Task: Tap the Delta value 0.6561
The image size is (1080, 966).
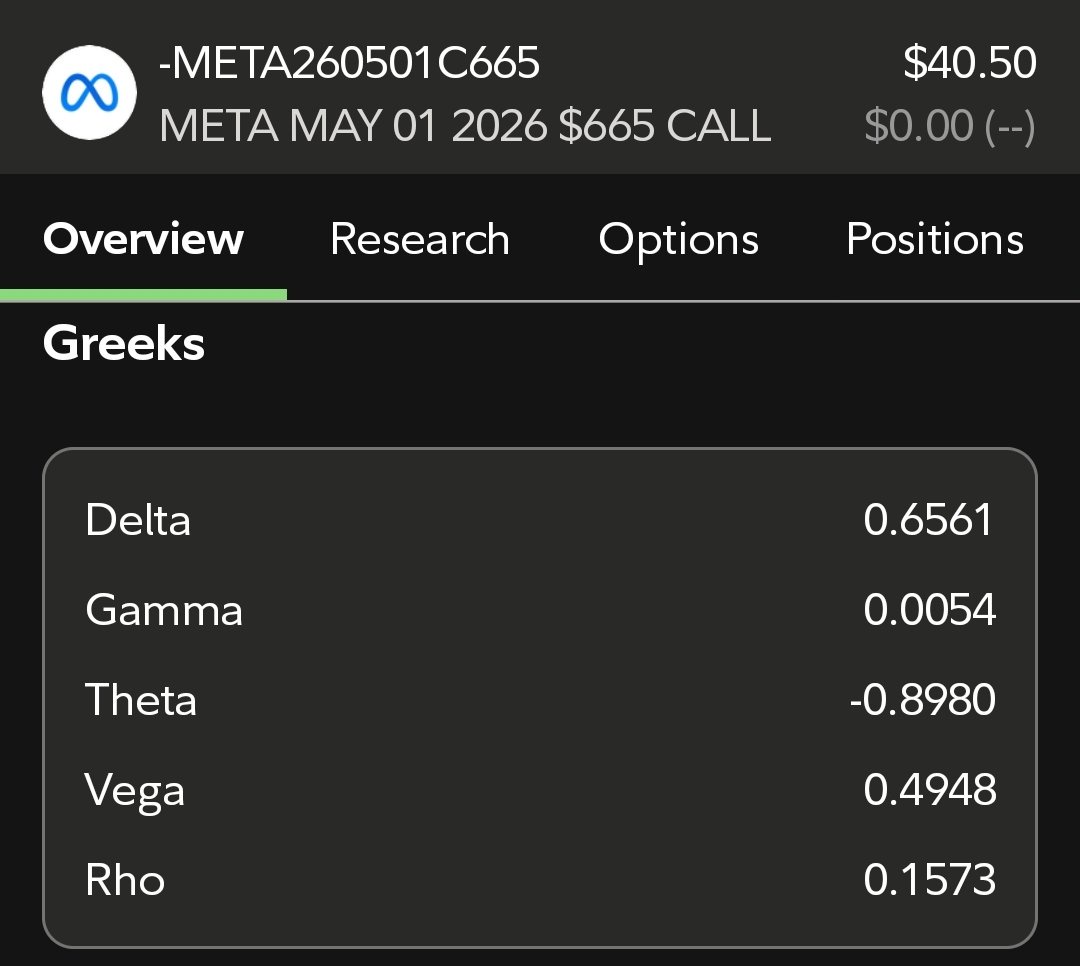Action: click(x=928, y=520)
